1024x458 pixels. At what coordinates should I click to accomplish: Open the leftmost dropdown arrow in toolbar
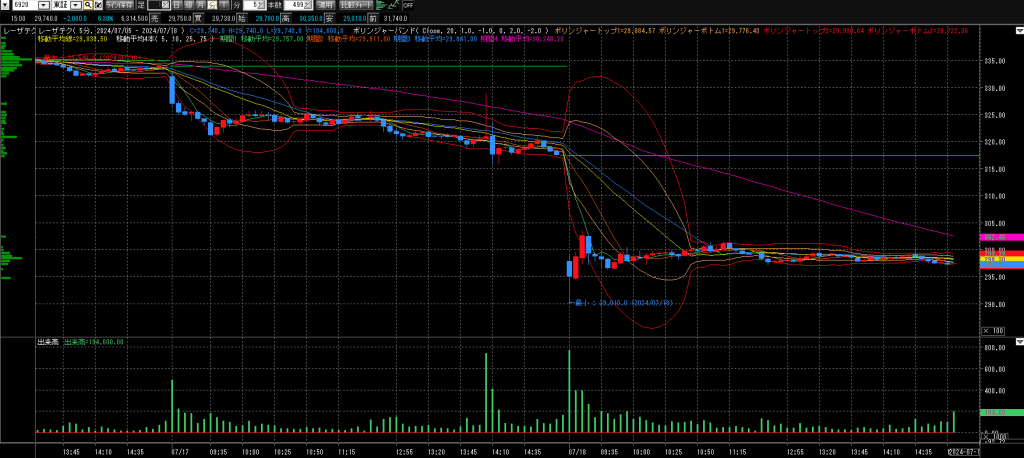coord(5,5)
